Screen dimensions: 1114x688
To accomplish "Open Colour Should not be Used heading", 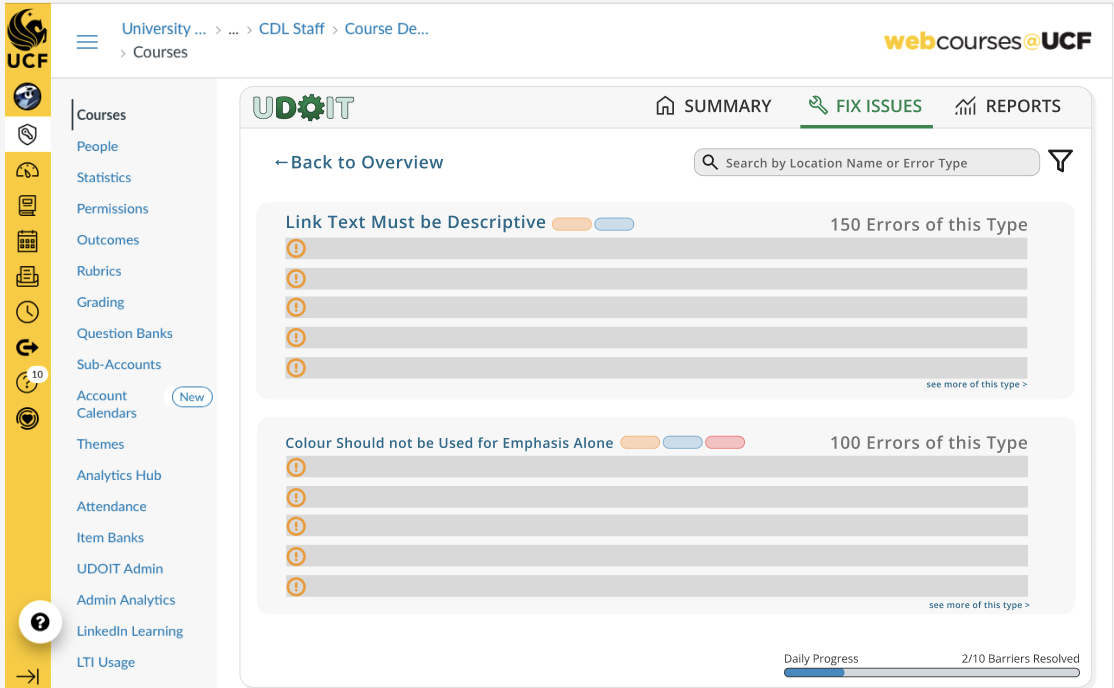I will [449, 443].
